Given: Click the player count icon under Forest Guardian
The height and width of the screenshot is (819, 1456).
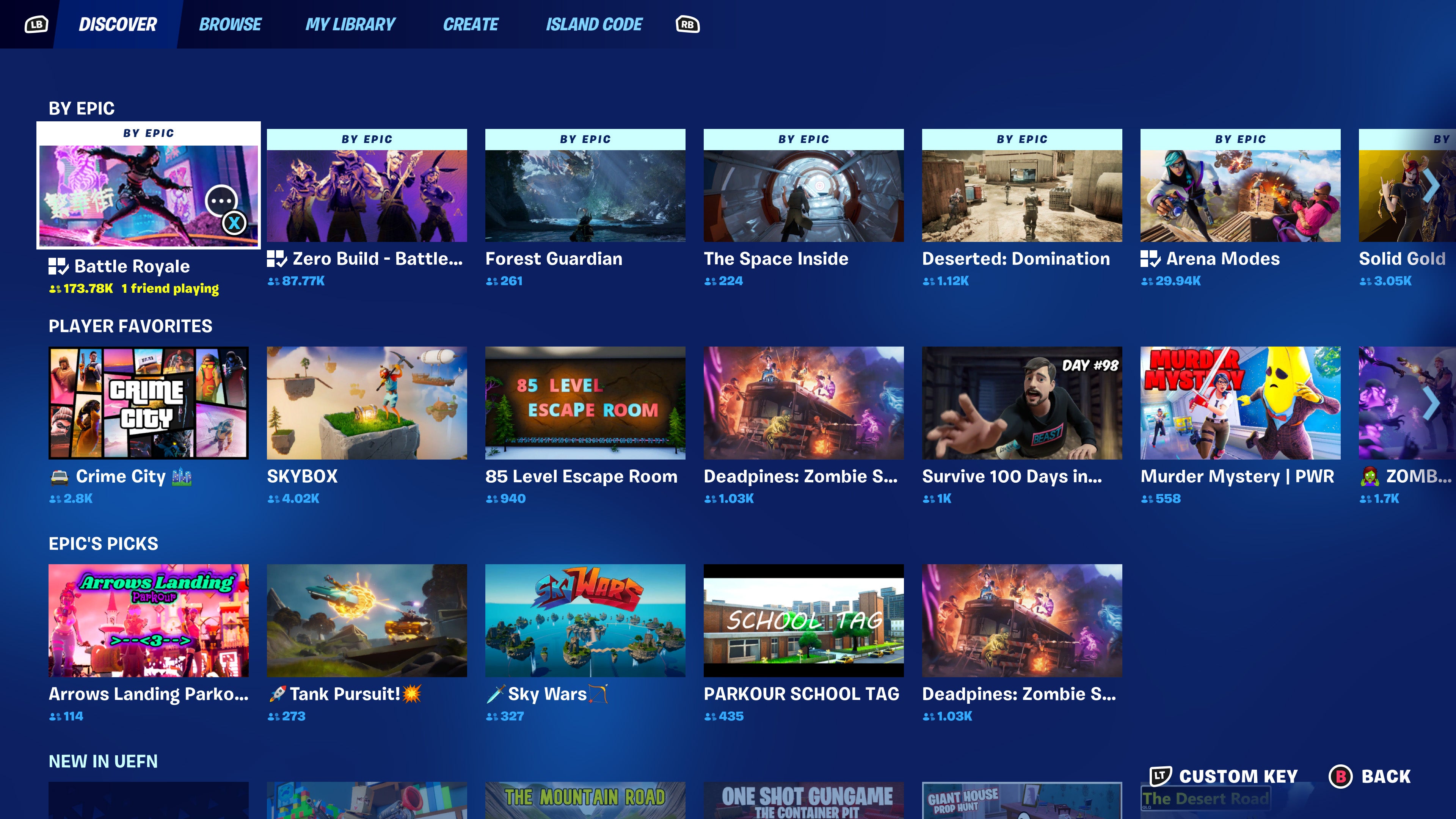Looking at the screenshot, I should pyautogui.click(x=491, y=281).
